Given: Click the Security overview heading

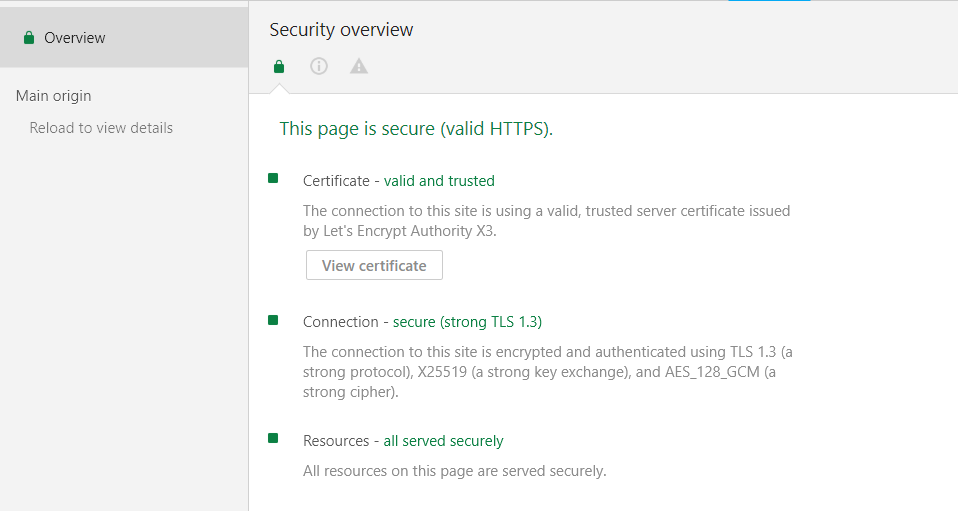Looking at the screenshot, I should 341,30.
